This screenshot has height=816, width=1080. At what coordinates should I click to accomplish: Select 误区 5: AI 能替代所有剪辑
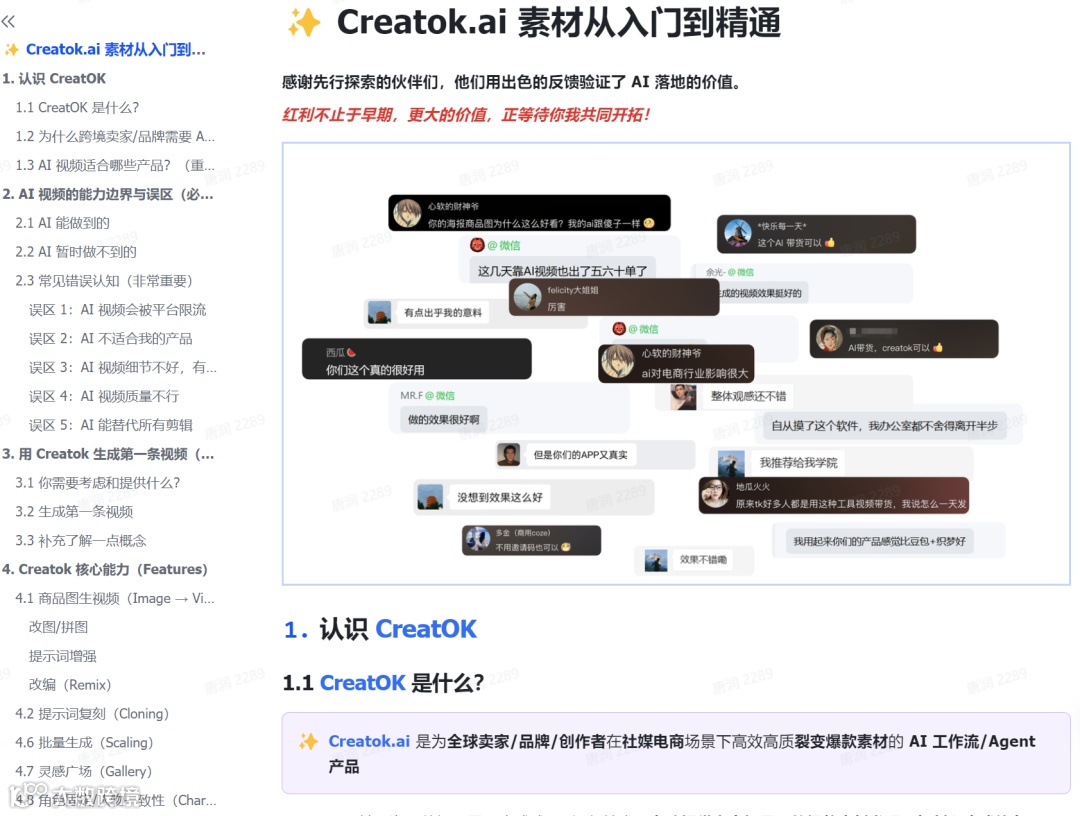[x=111, y=426]
